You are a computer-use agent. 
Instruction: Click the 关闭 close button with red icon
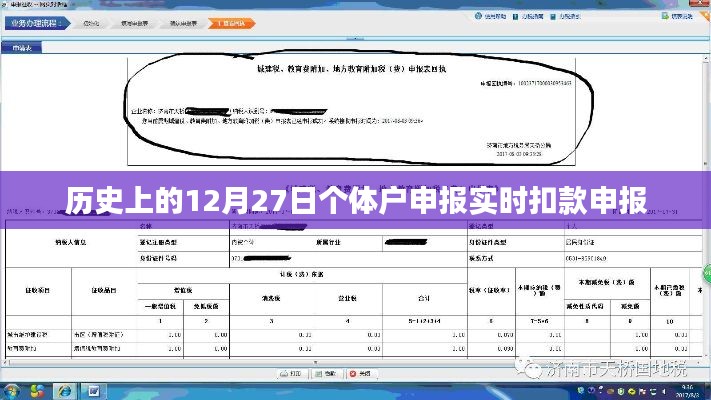[360, 374]
